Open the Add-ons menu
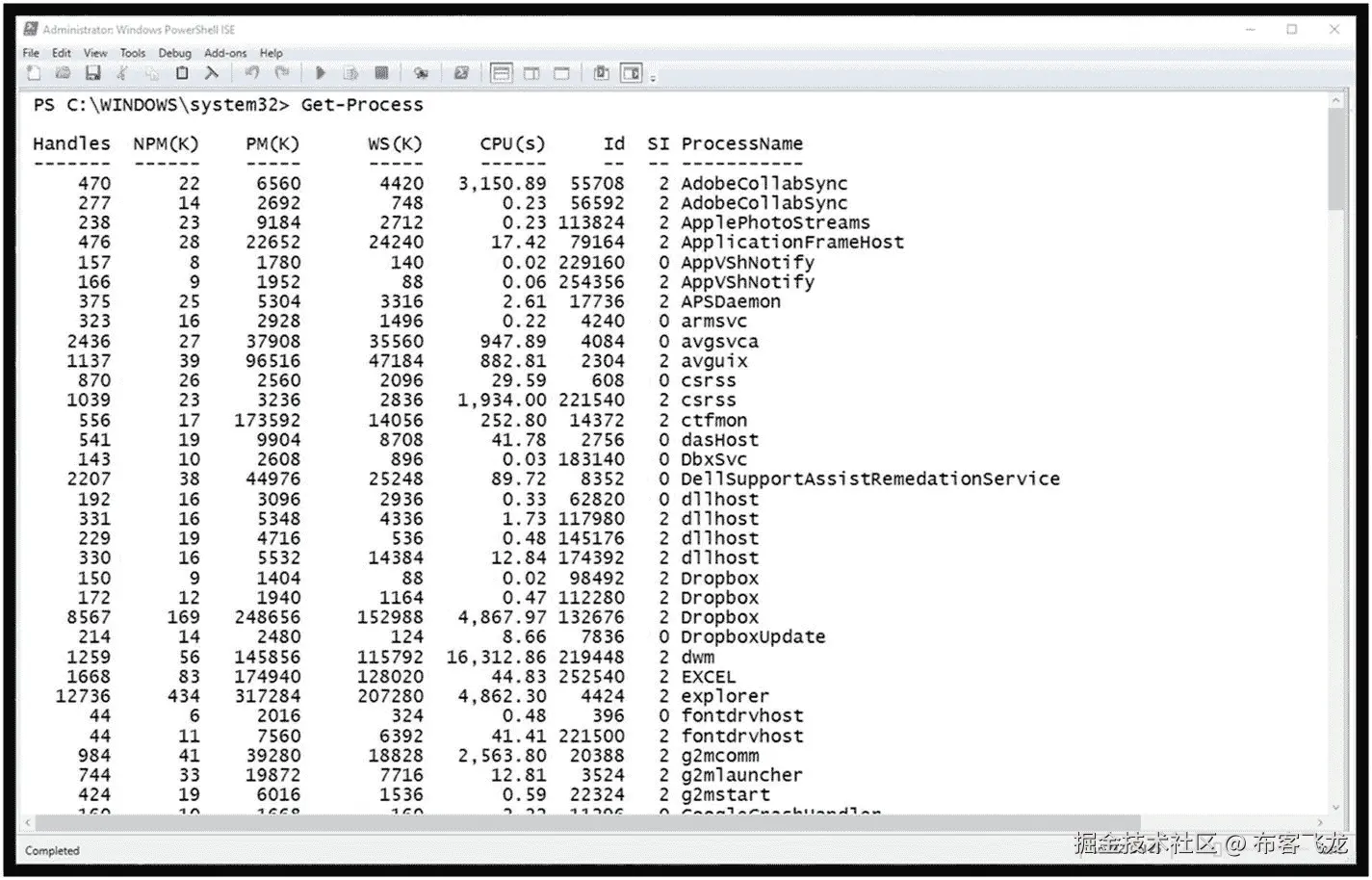1372x880 pixels. tap(225, 53)
